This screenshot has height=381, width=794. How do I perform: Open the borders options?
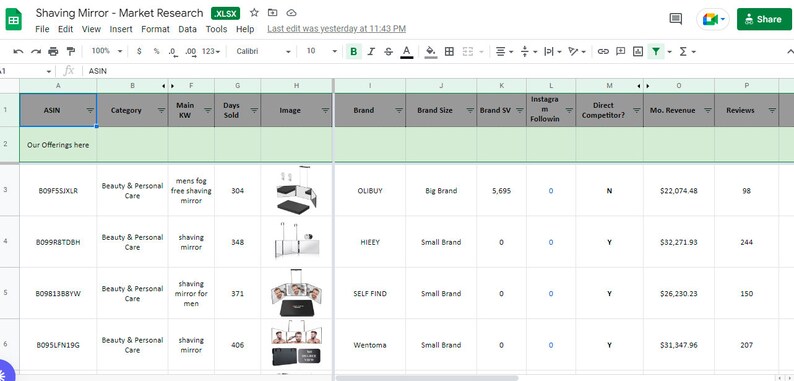(x=449, y=51)
